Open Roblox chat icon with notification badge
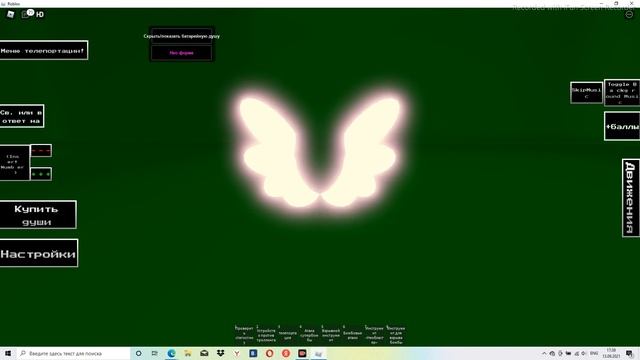 click(27, 14)
